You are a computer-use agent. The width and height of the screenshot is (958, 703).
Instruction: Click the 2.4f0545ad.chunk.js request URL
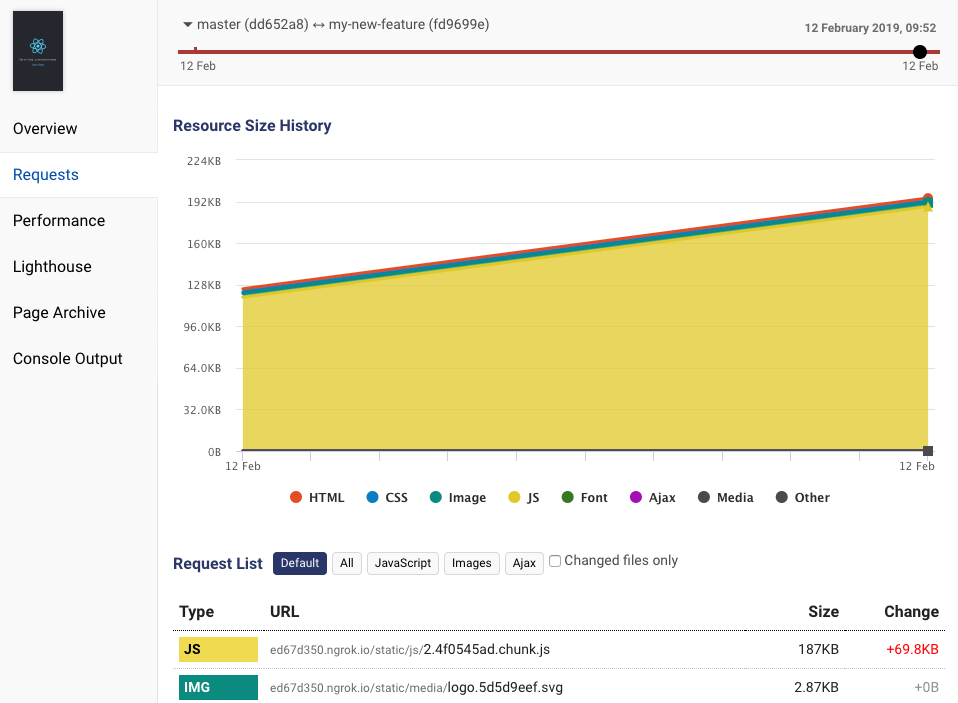[410, 649]
